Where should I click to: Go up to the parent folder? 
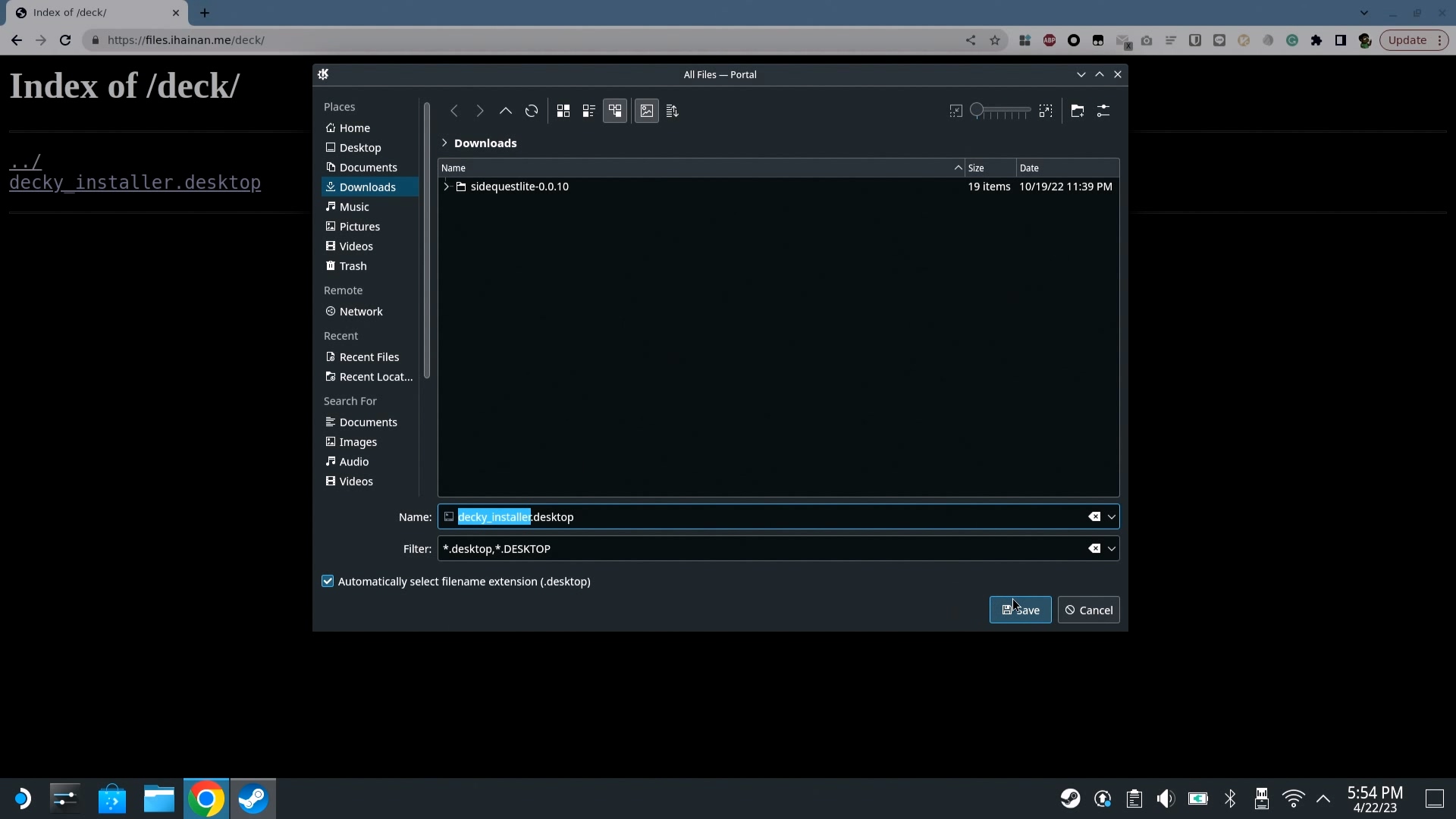506,111
